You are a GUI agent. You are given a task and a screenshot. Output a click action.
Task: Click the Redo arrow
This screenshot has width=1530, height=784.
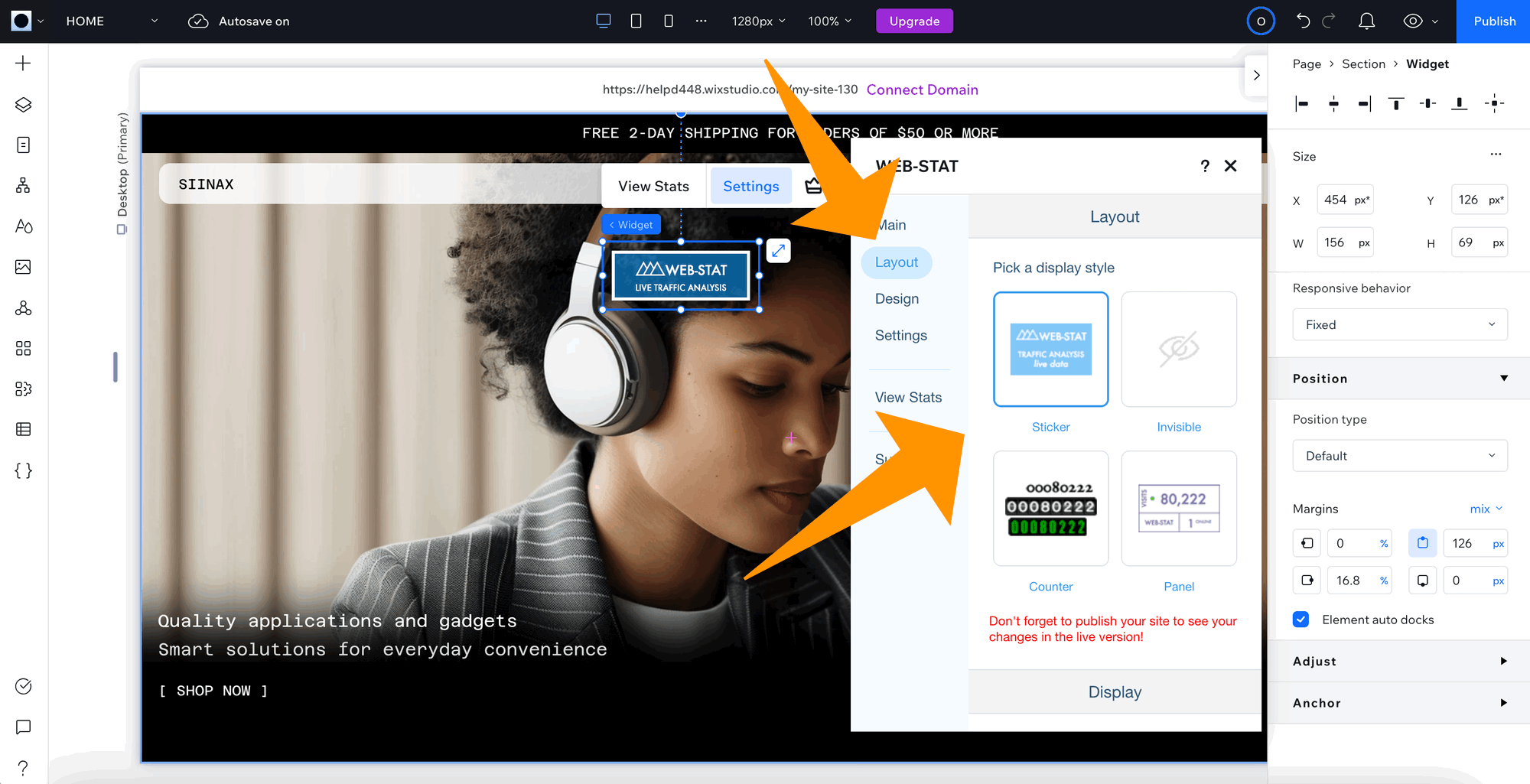click(x=1329, y=21)
